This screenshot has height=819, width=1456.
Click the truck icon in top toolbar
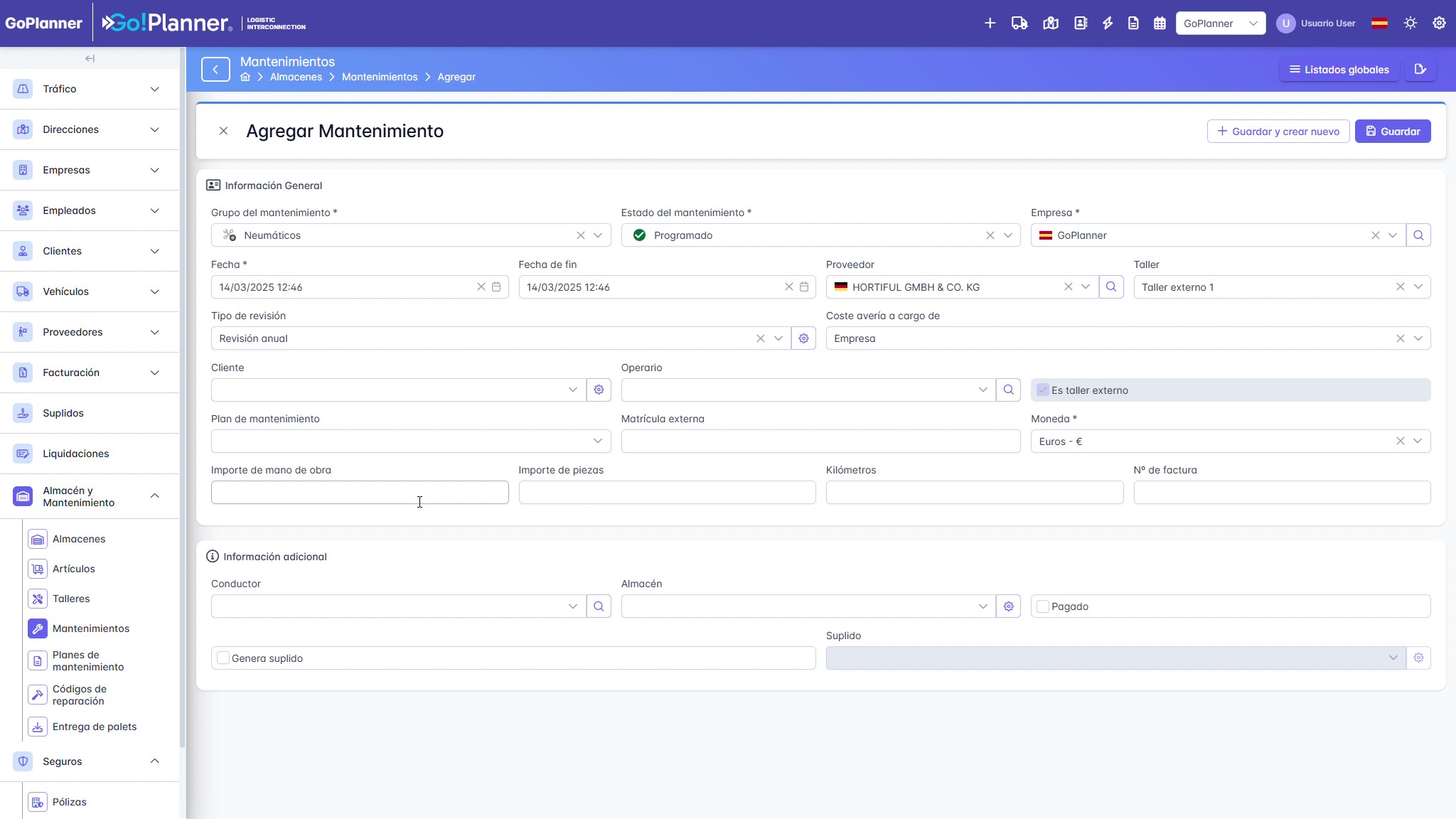1019,23
